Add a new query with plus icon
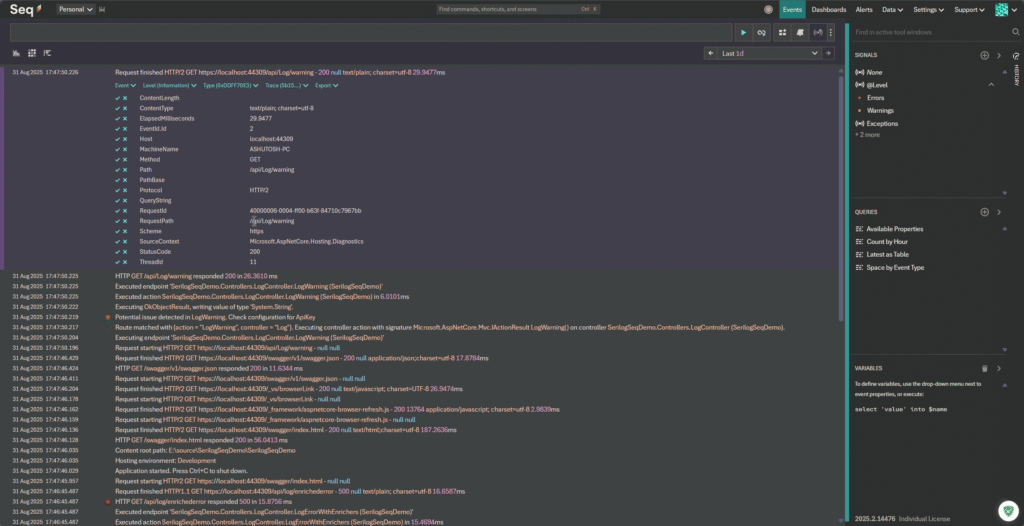The width and height of the screenshot is (1024, 526). click(x=984, y=212)
